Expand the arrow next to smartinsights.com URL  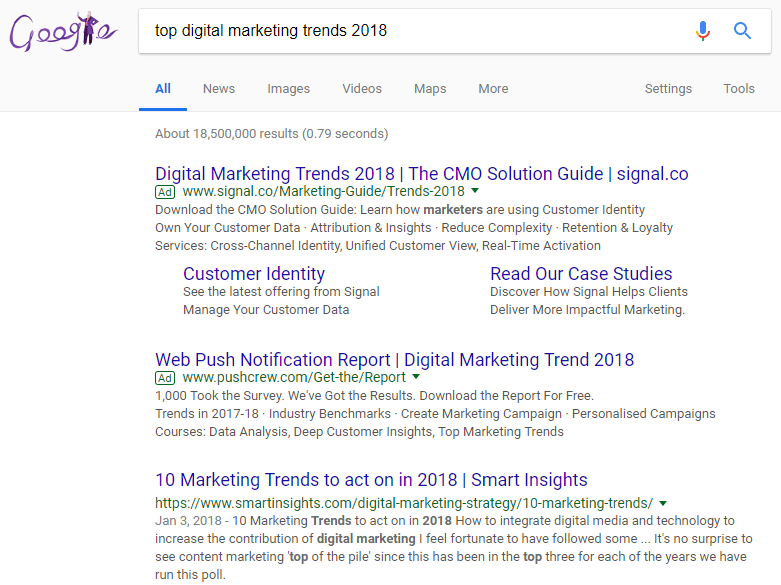[663, 503]
